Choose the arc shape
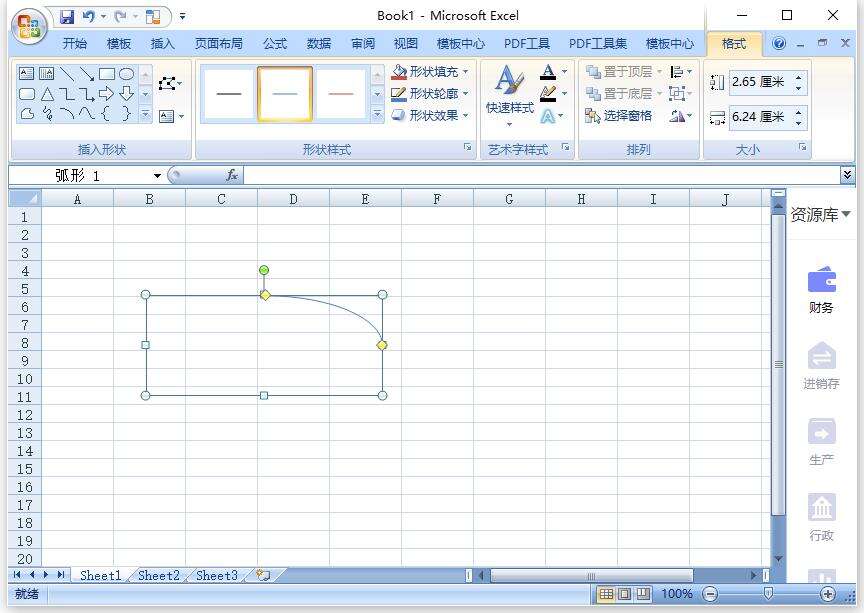The image size is (864, 613). [x=67, y=114]
